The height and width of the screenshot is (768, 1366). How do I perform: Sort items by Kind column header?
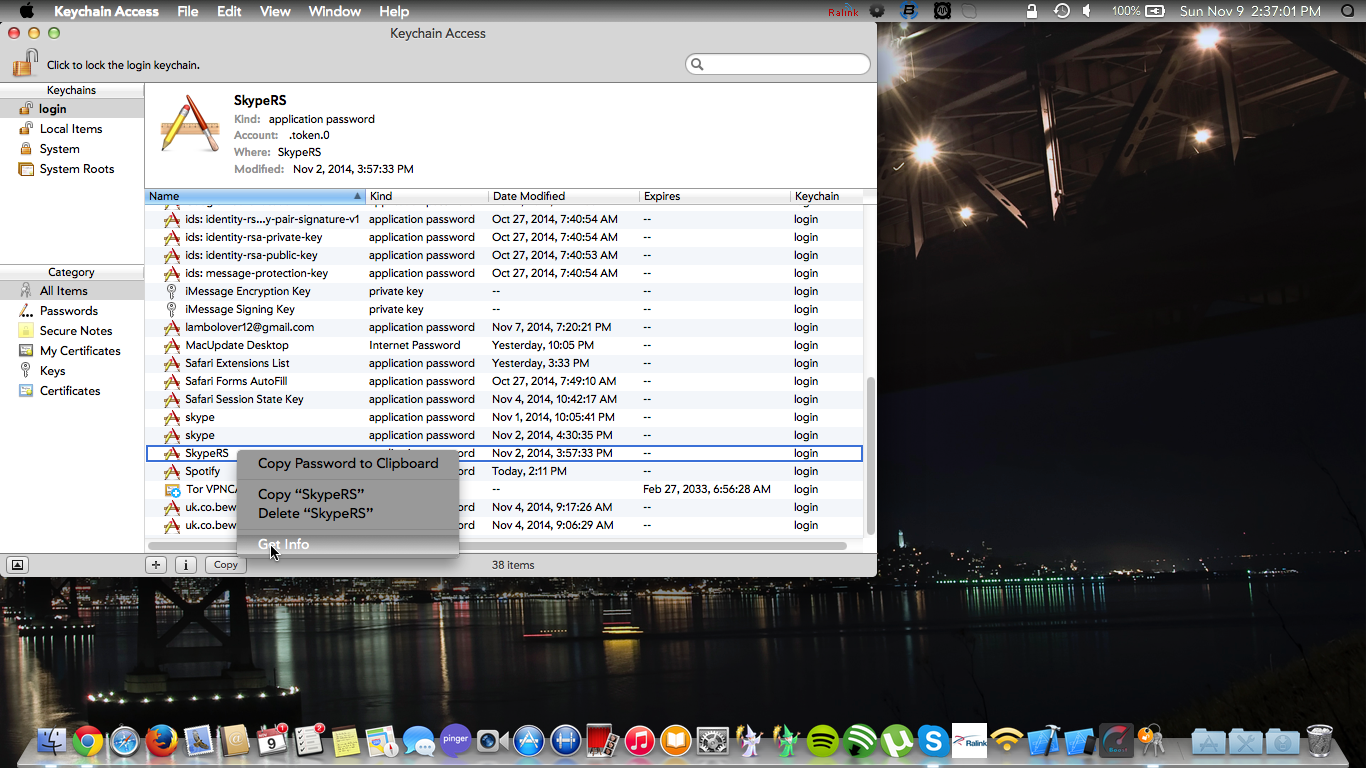tap(427, 196)
